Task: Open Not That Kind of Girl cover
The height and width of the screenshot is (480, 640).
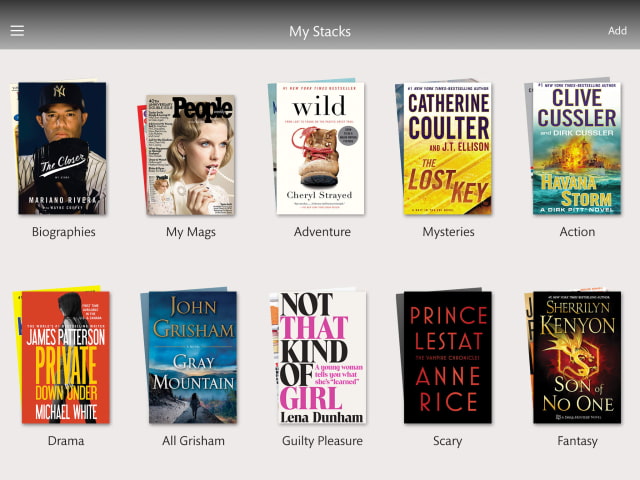Action: pos(321,357)
